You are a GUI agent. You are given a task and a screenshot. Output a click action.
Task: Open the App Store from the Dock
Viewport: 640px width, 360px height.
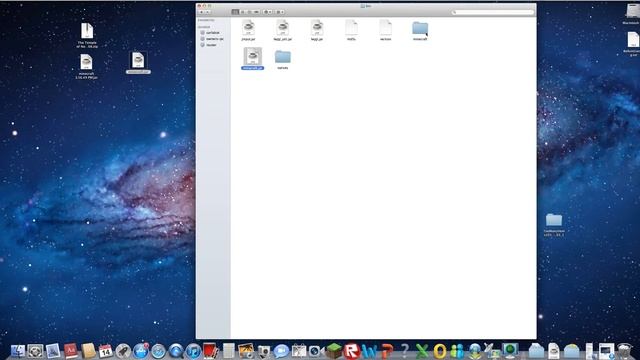tap(141, 351)
